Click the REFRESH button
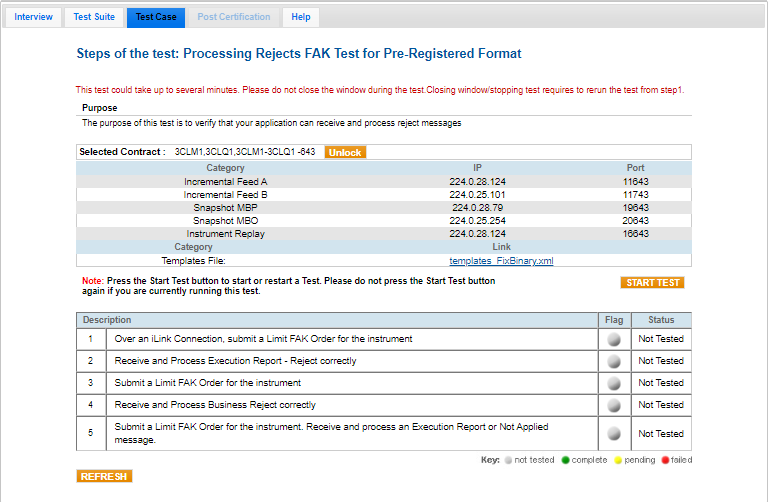Screen dimensions: 768x502 pos(104,477)
